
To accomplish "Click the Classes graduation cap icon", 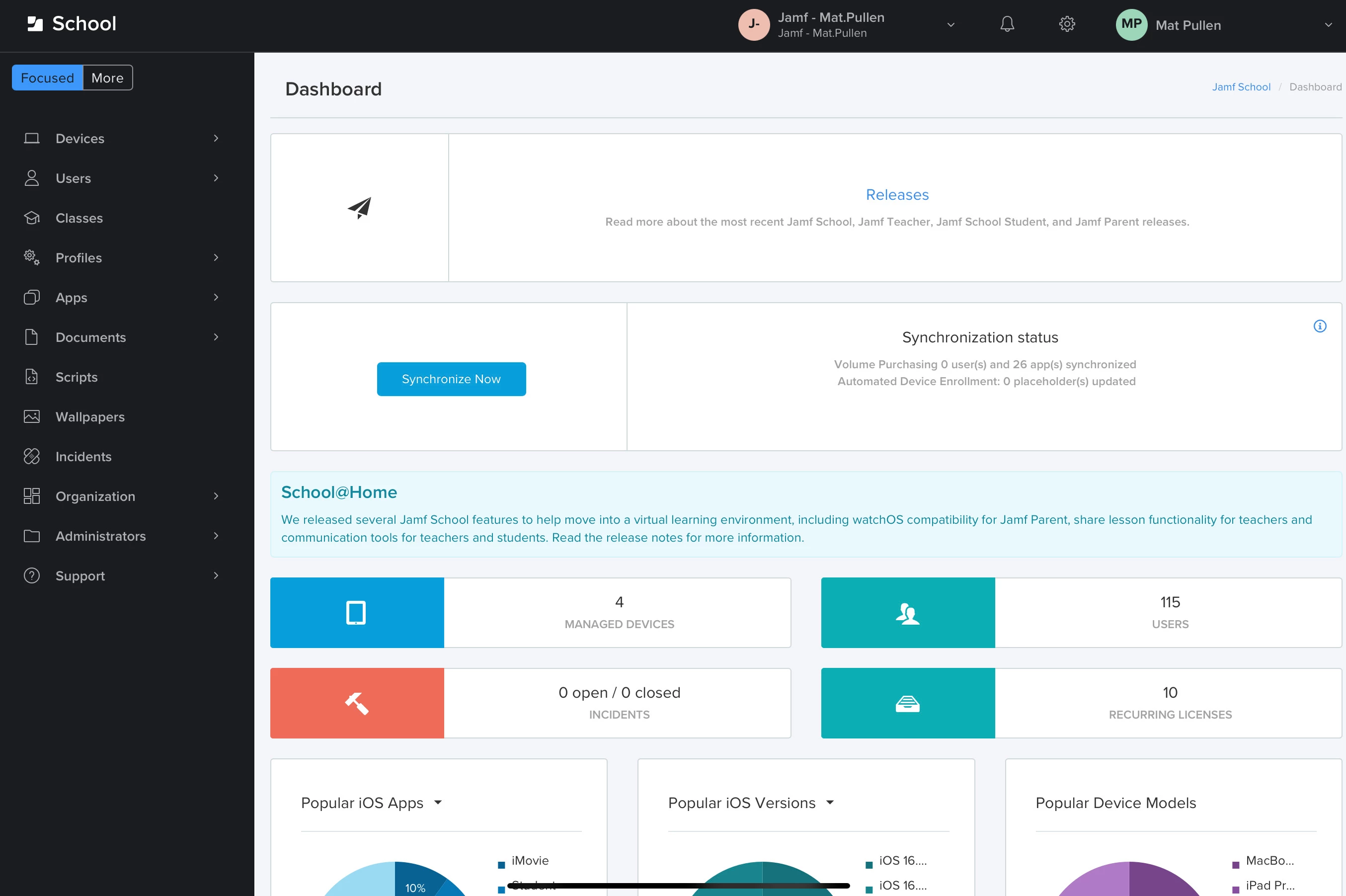I will coord(32,218).
